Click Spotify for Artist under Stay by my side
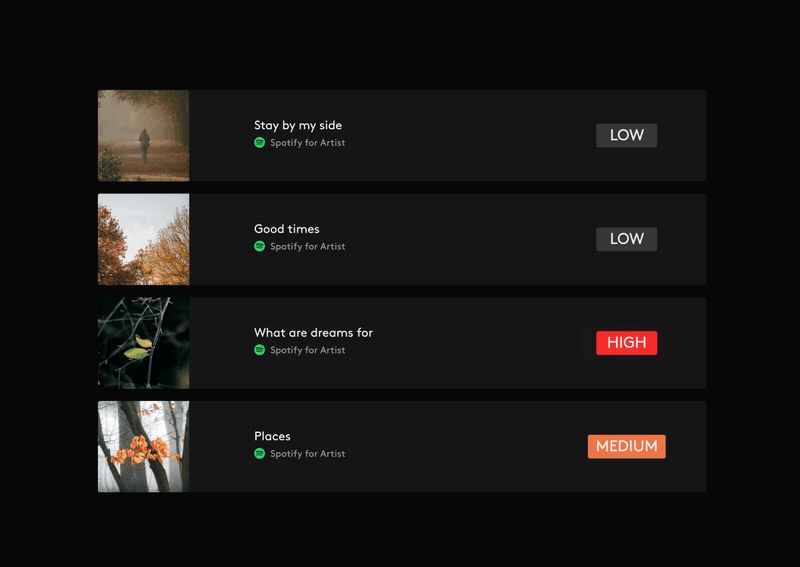Screen dimensions: 800x567 click(x=308, y=143)
